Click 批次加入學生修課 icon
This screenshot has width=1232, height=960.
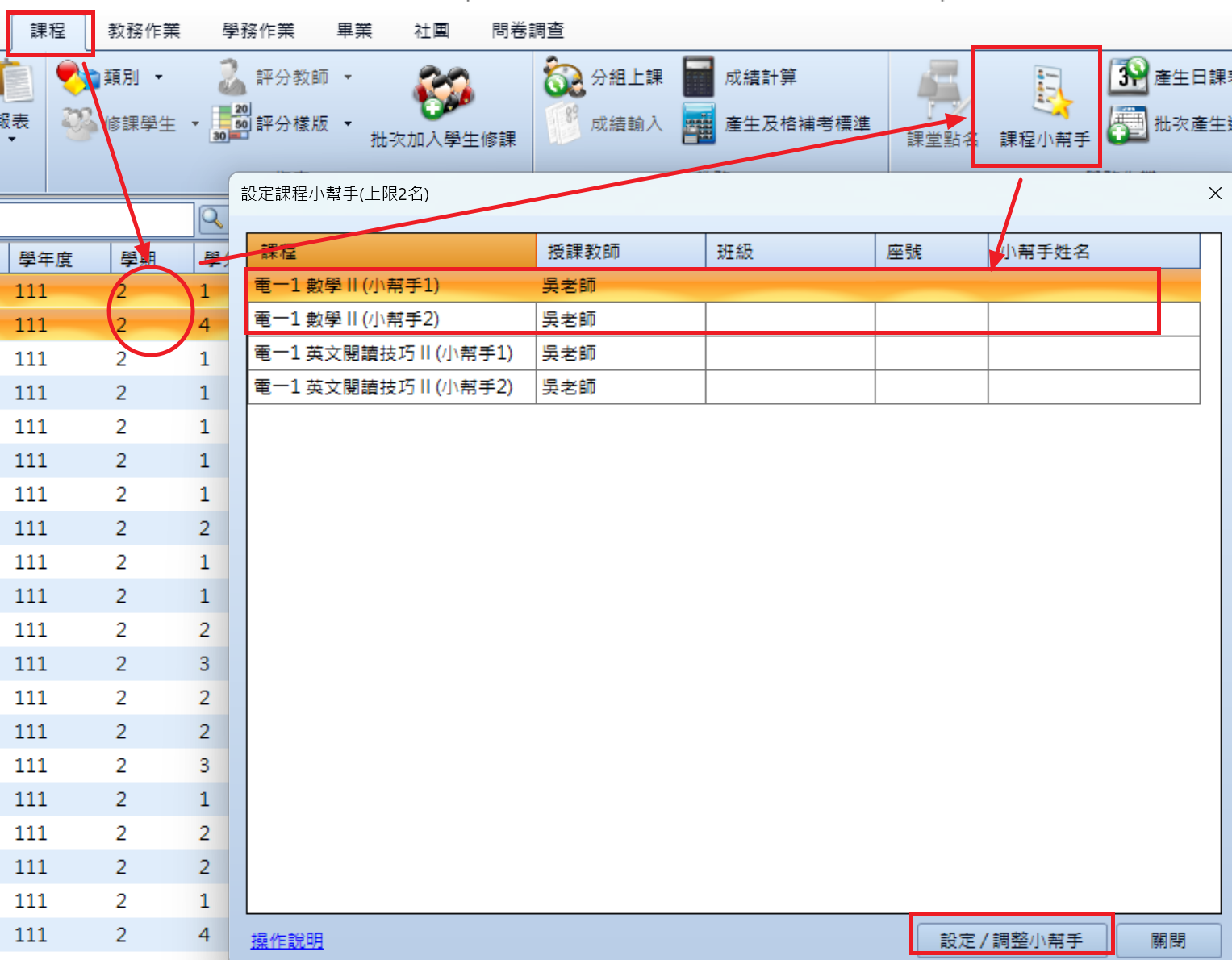coord(443,93)
